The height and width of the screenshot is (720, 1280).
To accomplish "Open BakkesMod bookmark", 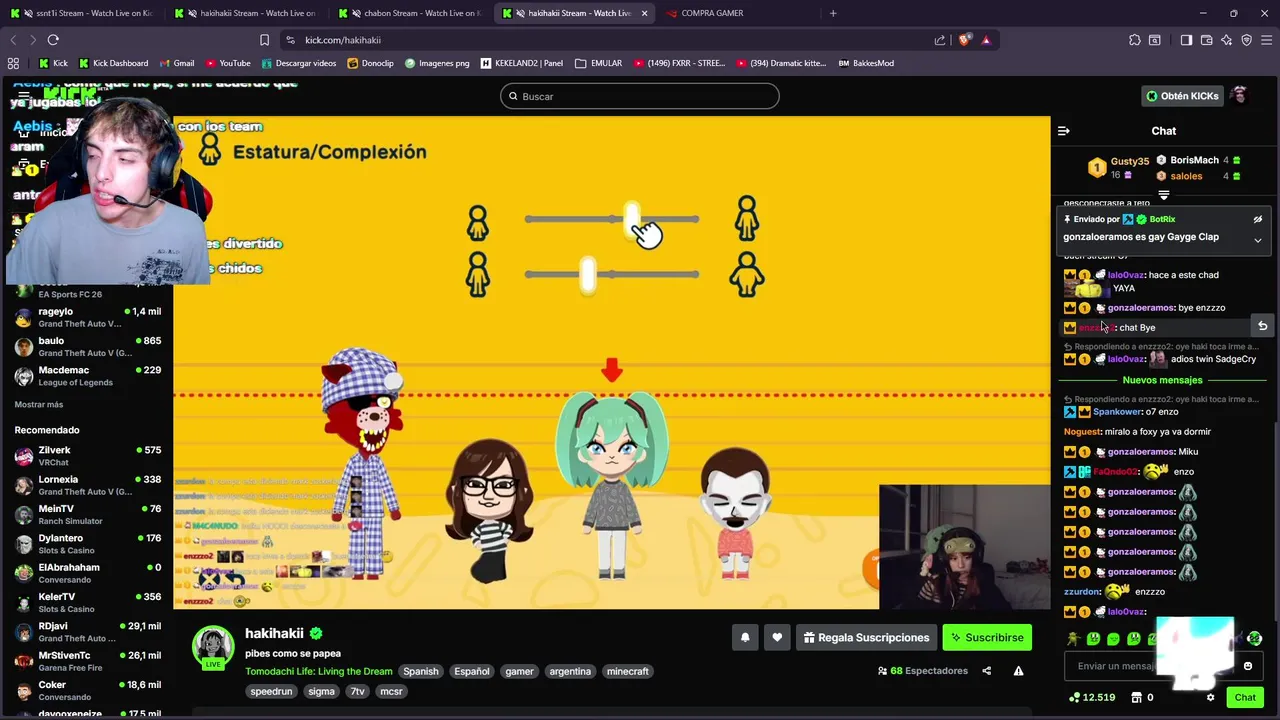I will pyautogui.click(x=866, y=63).
